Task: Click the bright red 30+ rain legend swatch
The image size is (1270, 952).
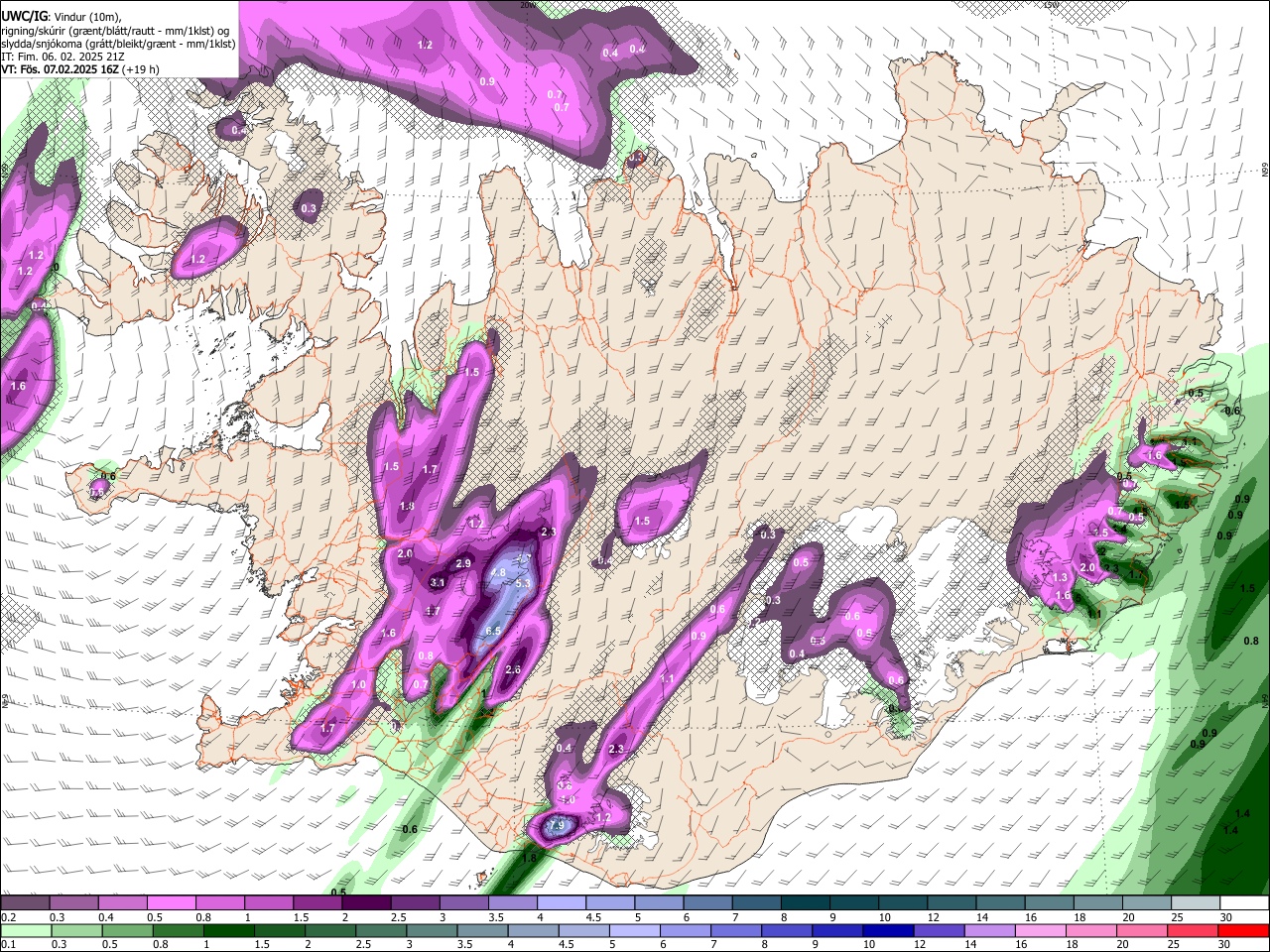Action: click(x=1245, y=931)
